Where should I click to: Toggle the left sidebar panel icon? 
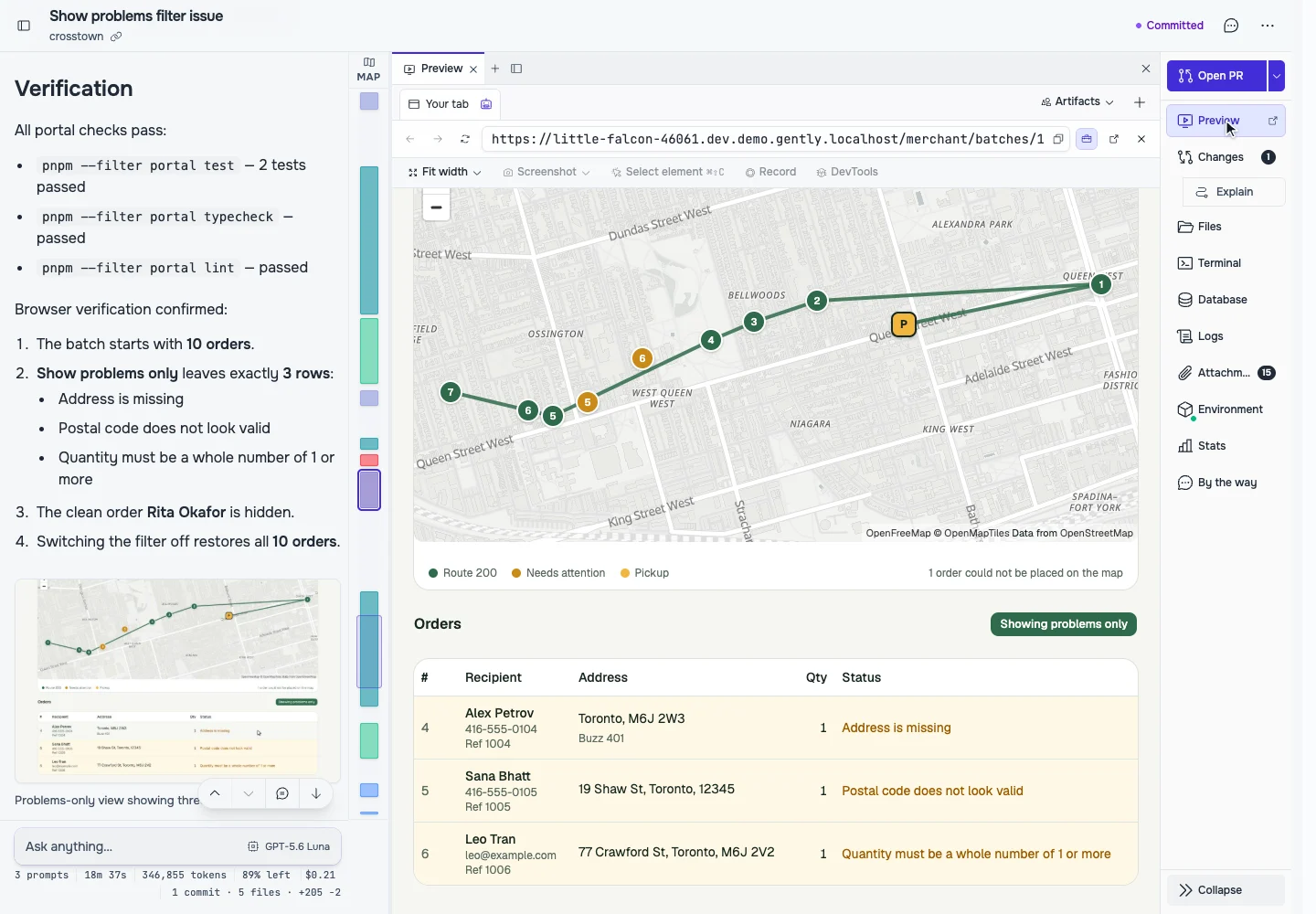(24, 26)
